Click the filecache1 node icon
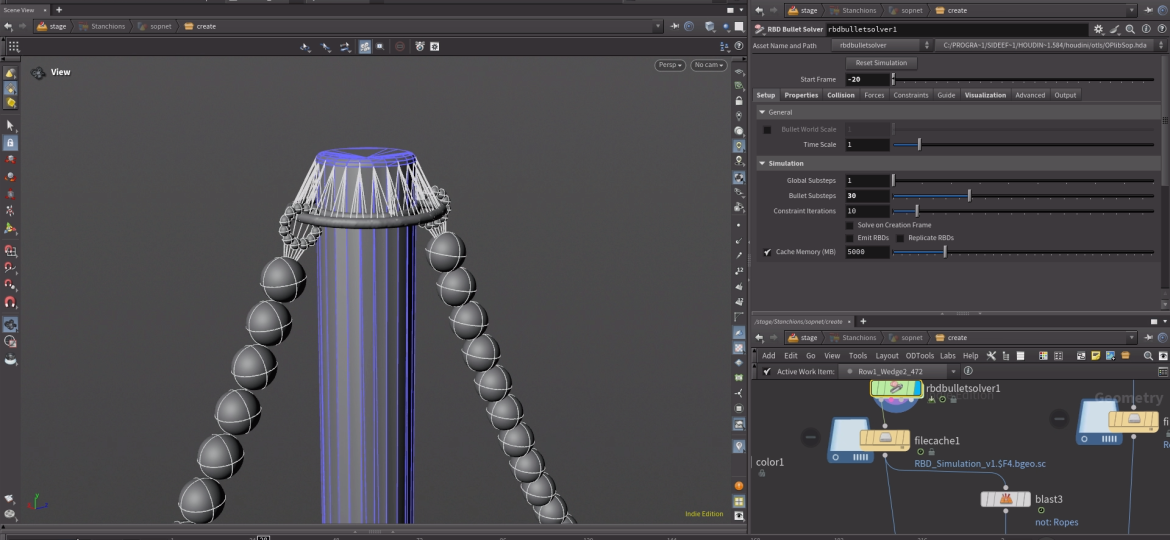The height and width of the screenshot is (540, 1170). coord(884,438)
